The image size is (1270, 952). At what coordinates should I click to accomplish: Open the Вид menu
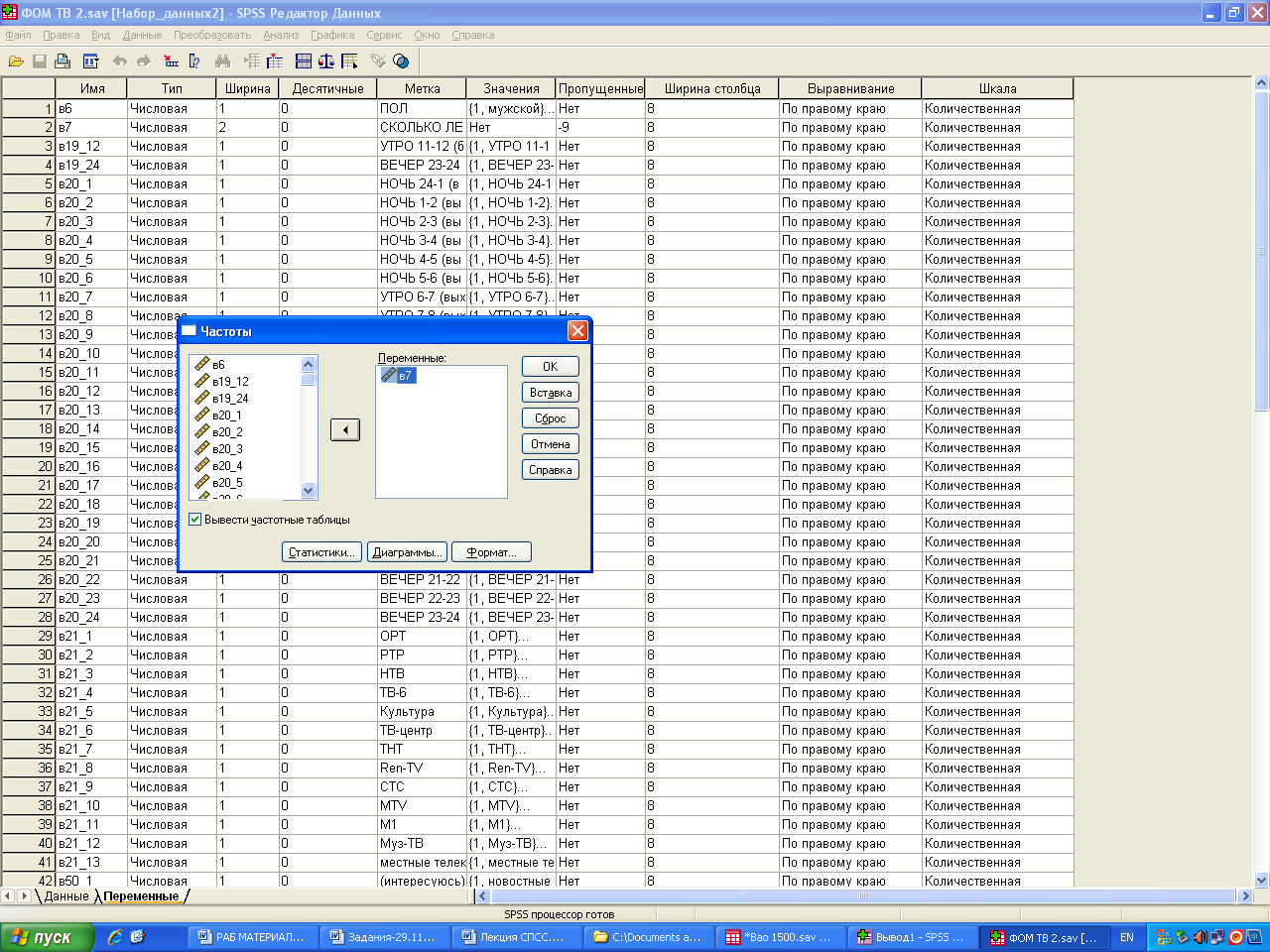point(101,35)
